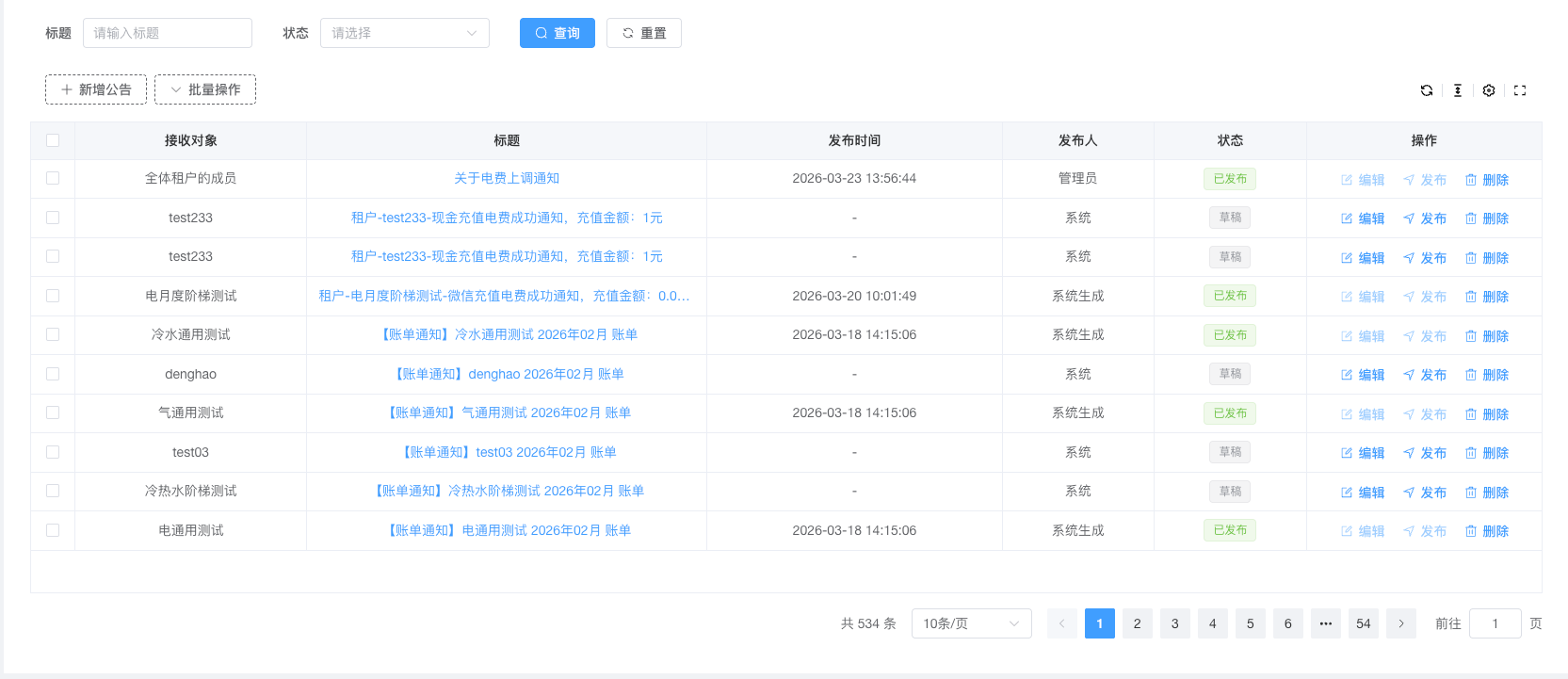Open the 状态 select dropdown

click(405, 33)
